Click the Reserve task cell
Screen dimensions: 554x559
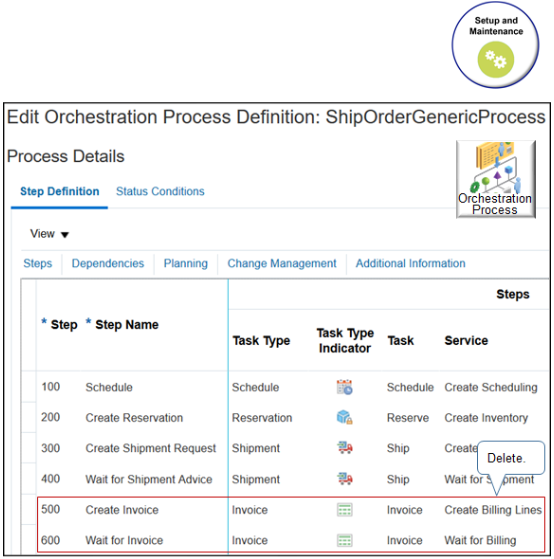coord(408,417)
